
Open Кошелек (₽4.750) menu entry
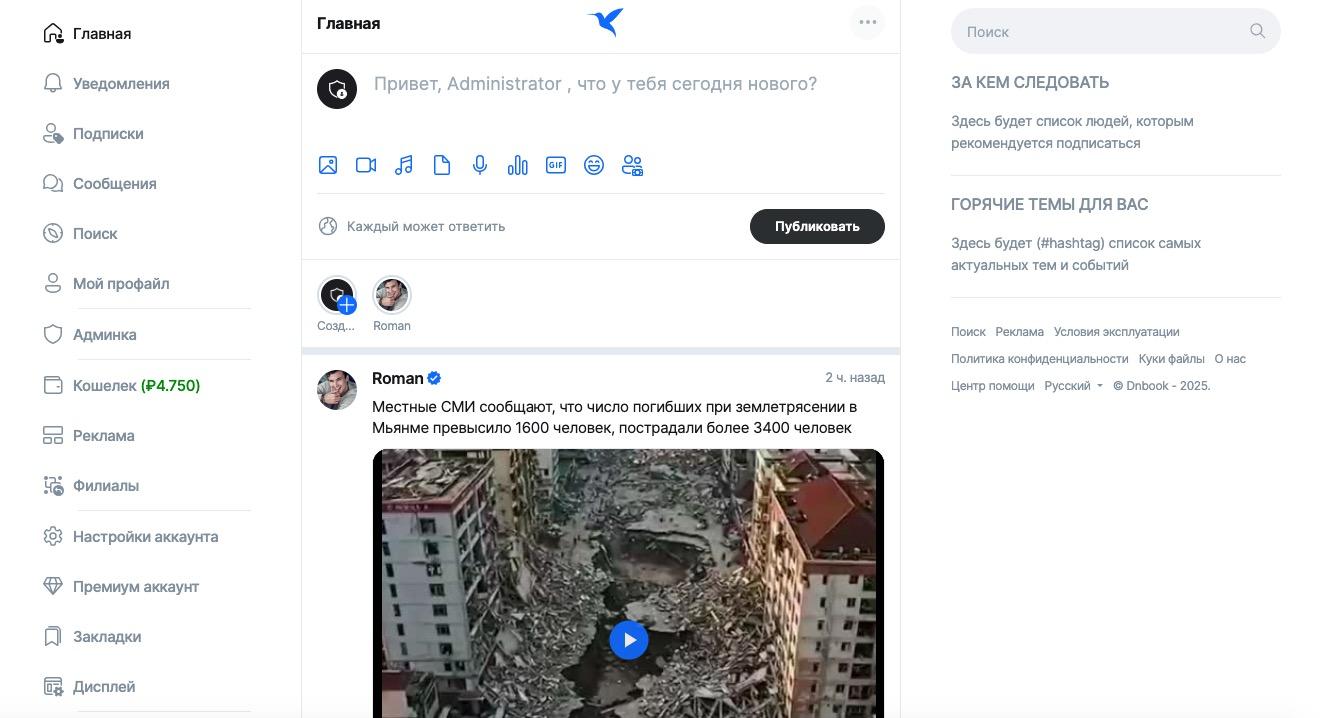coord(136,385)
